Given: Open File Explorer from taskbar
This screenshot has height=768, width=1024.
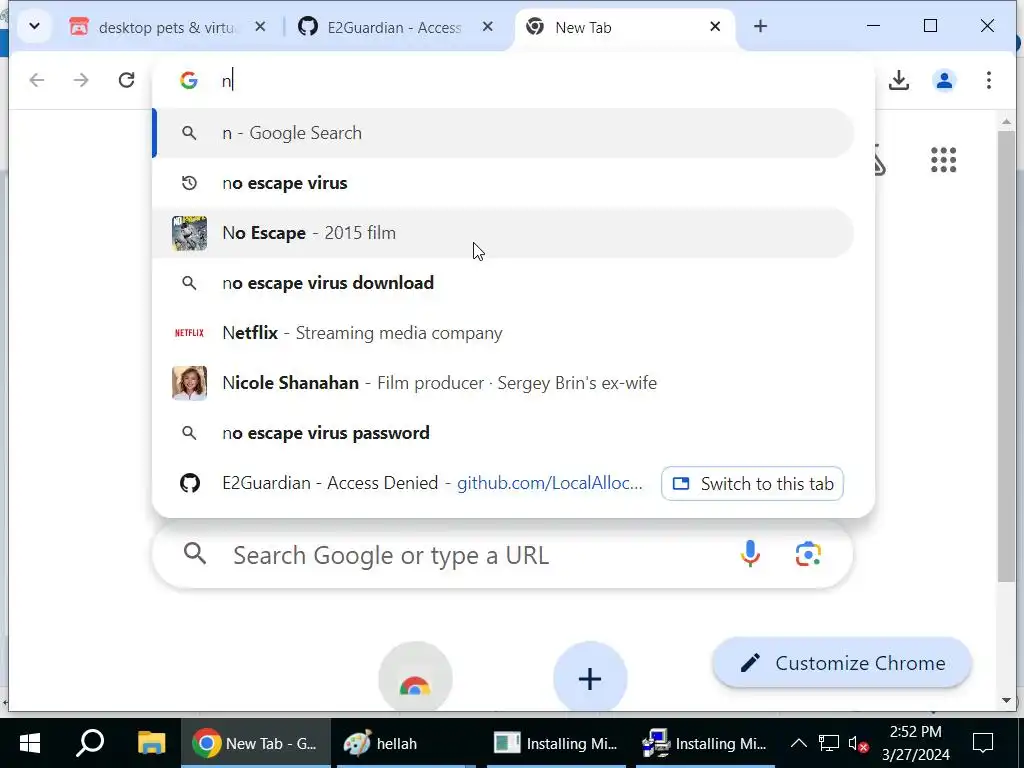Looking at the screenshot, I should click(x=152, y=743).
